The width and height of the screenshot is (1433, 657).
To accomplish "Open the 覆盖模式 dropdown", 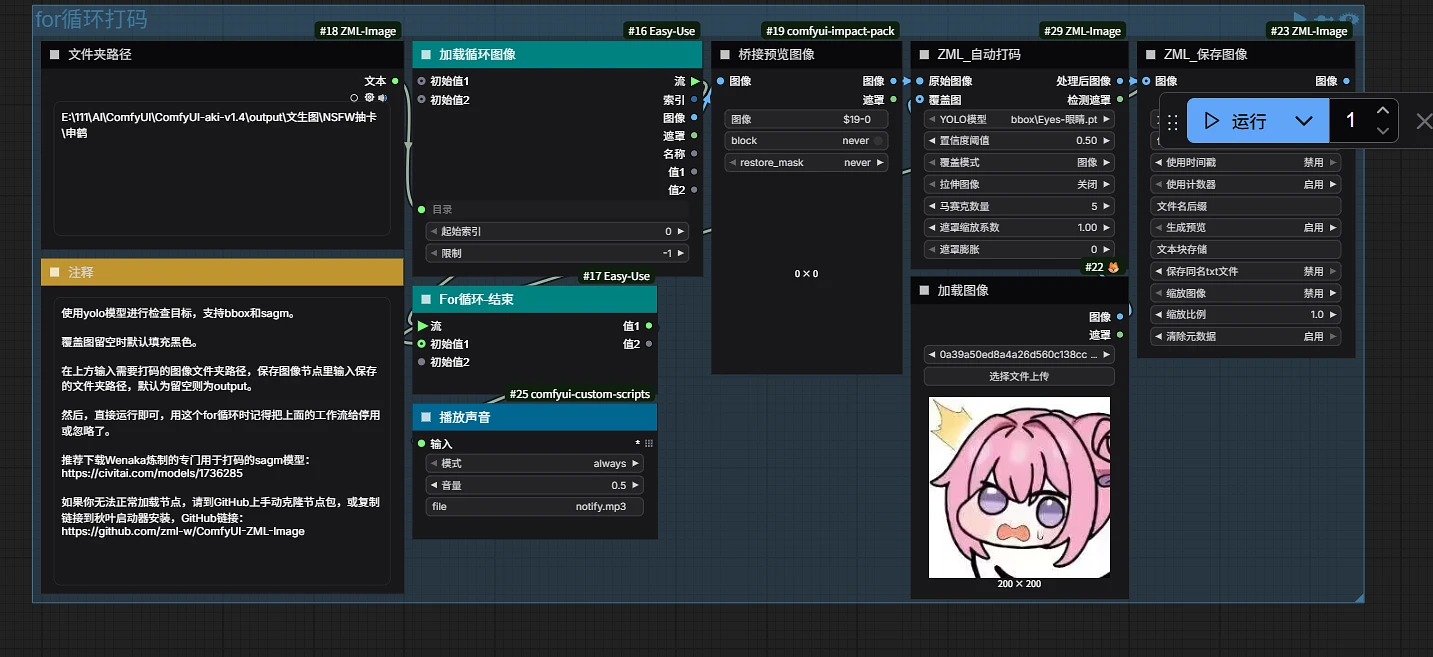I will [1019, 163].
